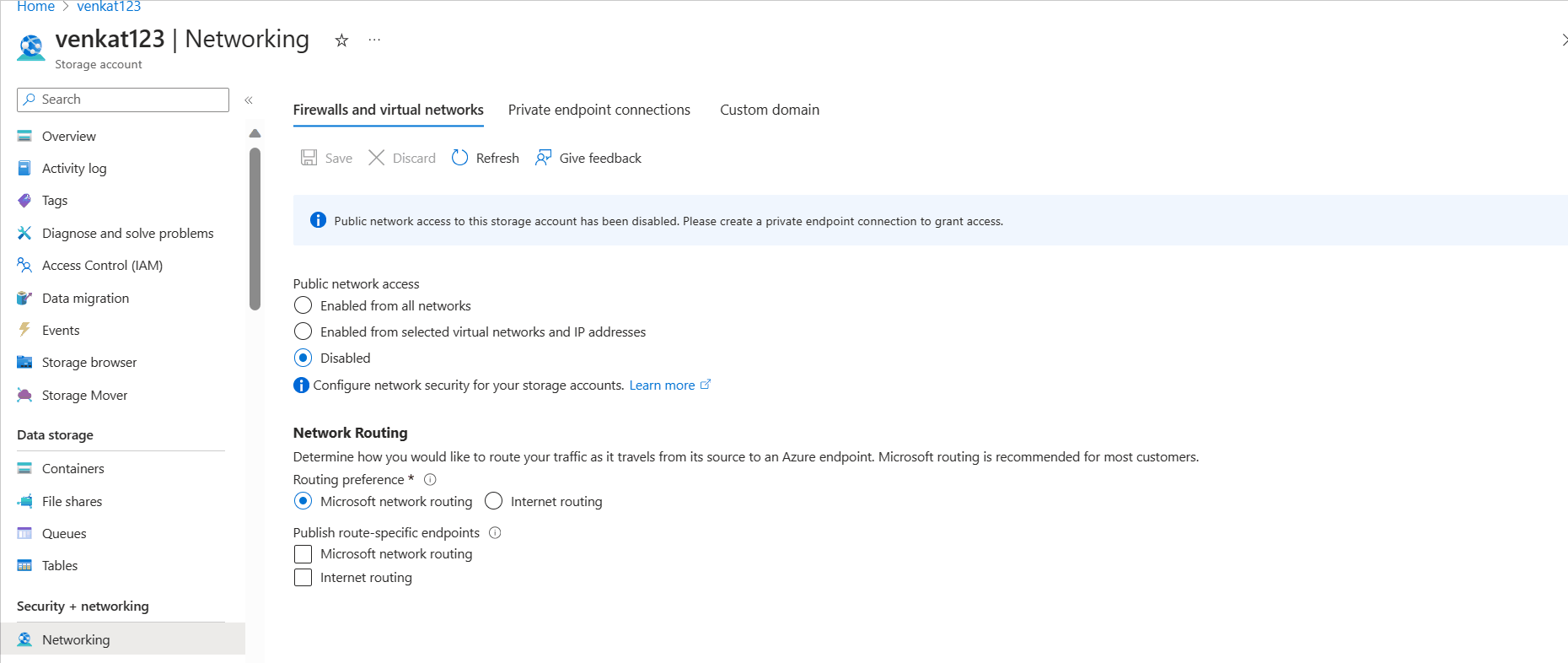Choose Microsoft network routing radio button
This screenshot has height=663, width=1568.
pos(303,501)
